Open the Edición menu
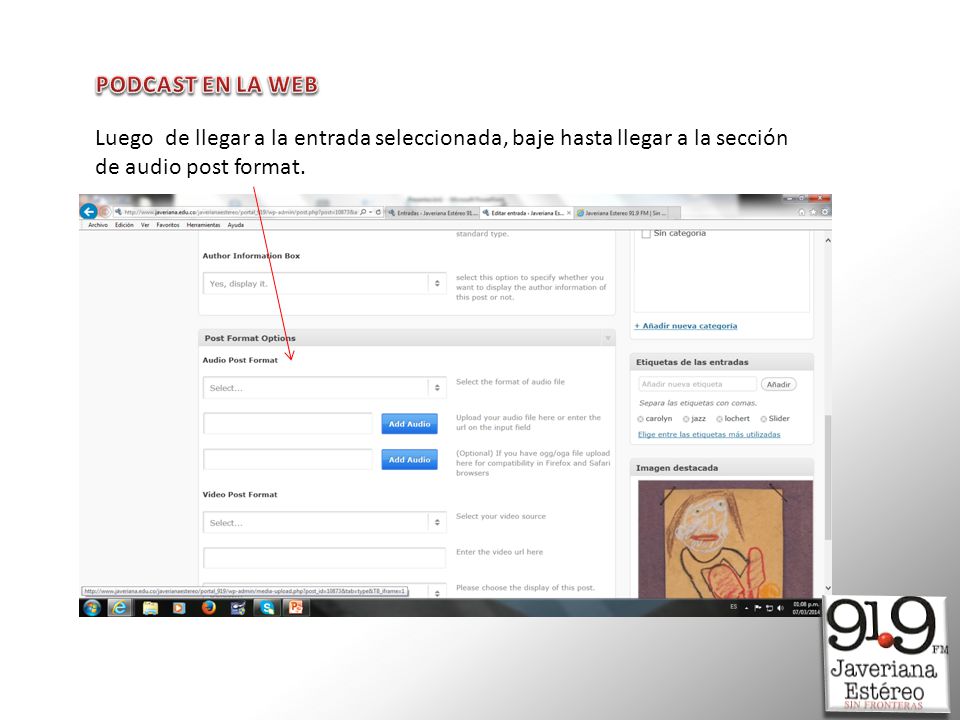Screen dimensions: 960x720 click(124, 225)
